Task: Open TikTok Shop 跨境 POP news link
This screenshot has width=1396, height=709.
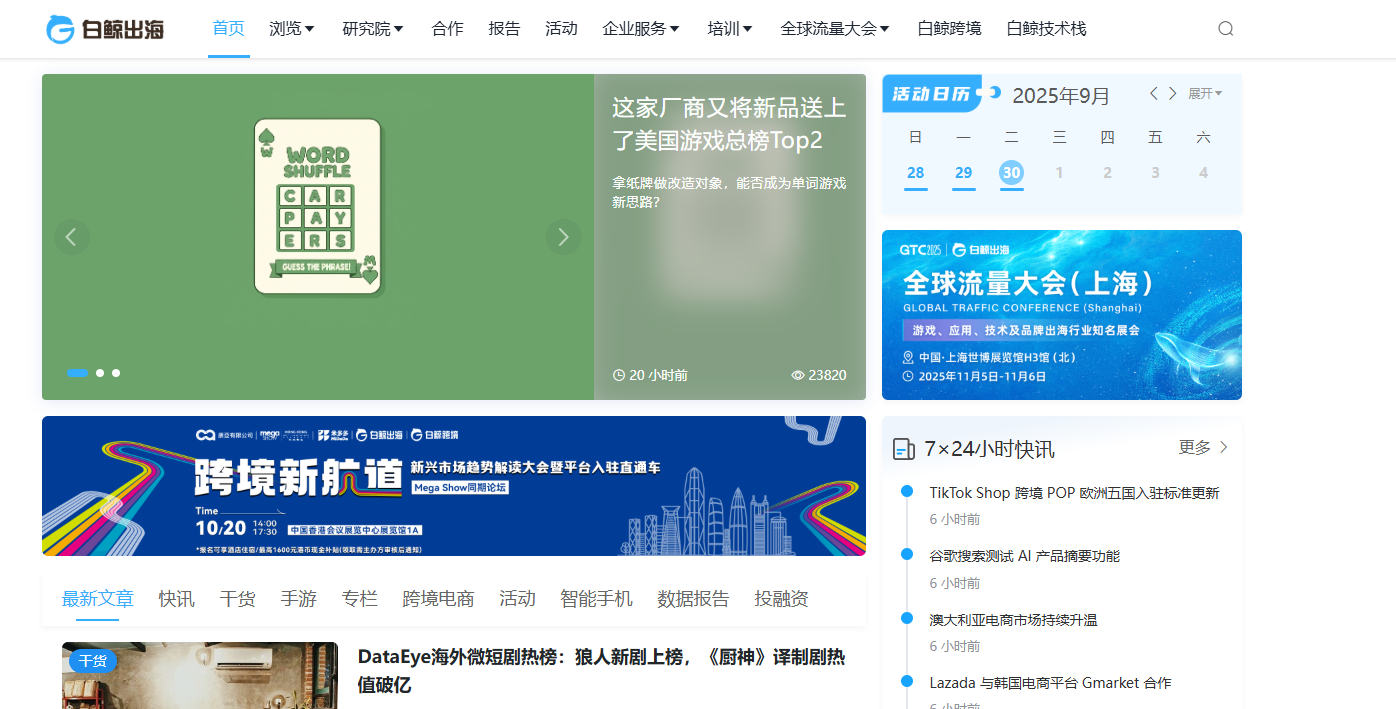Action: coord(1074,493)
